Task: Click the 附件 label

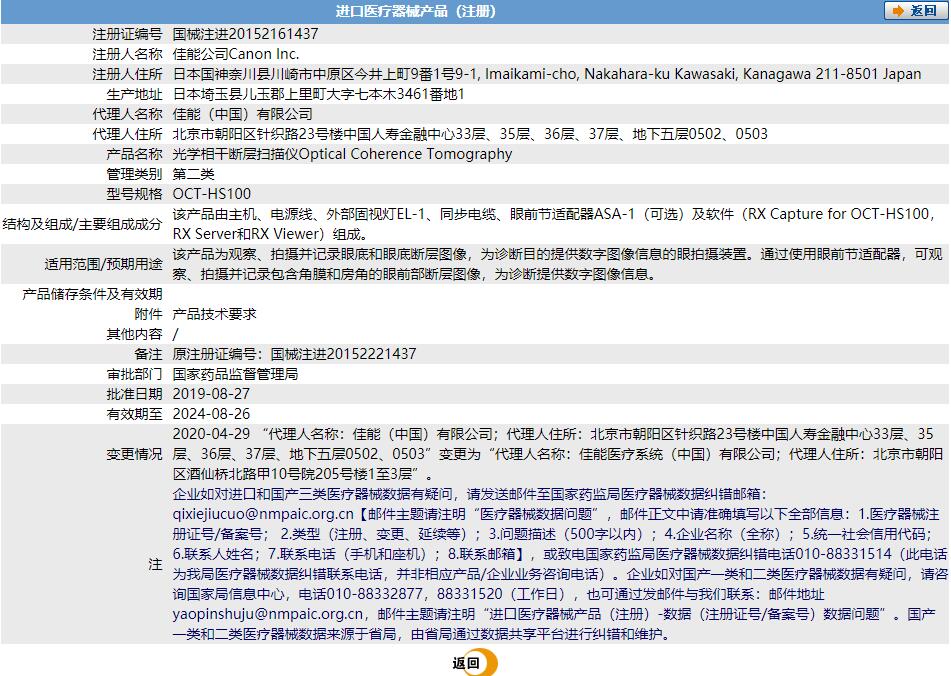Action: coord(149,314)
